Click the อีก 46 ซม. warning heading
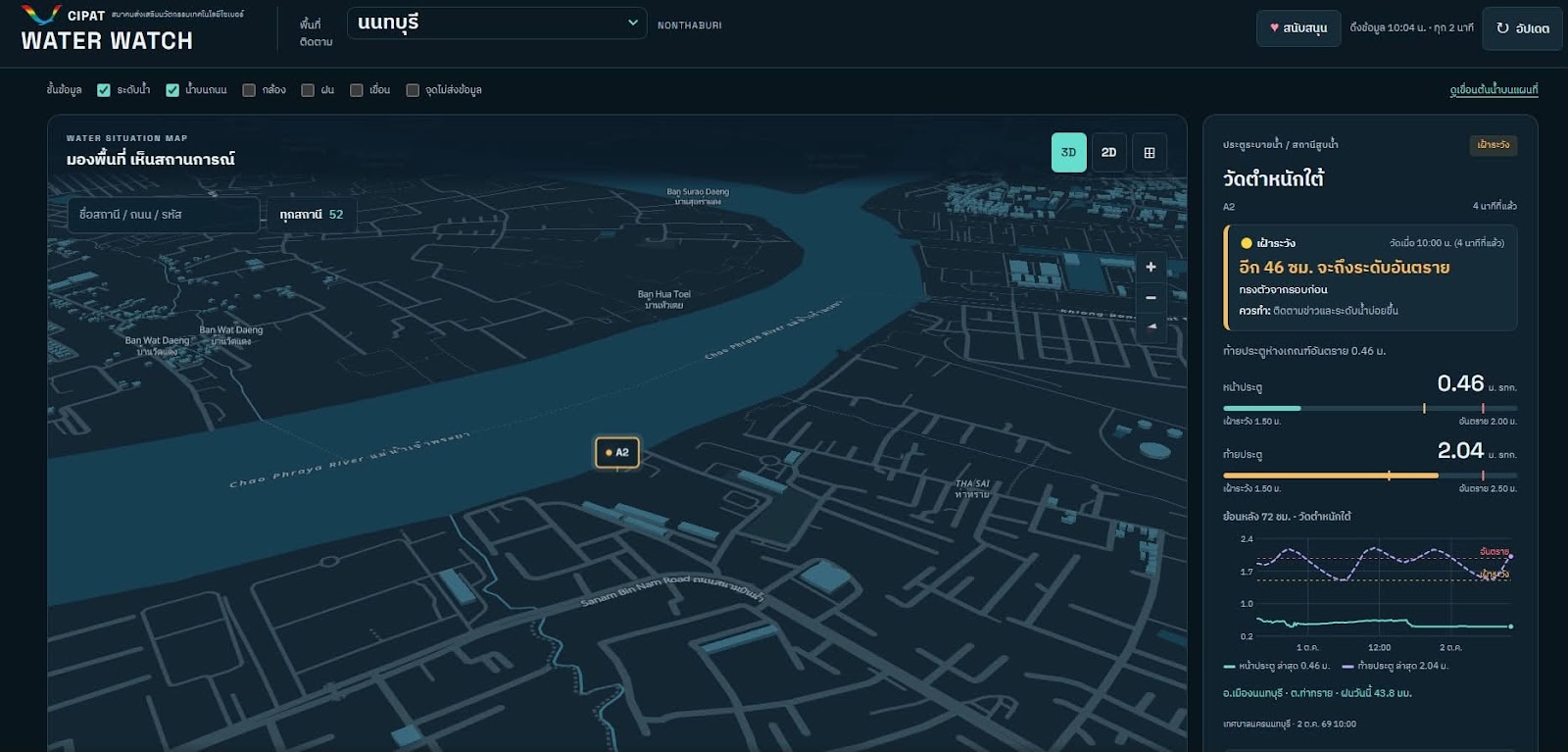1568x752 pixels. (1344, 268)
